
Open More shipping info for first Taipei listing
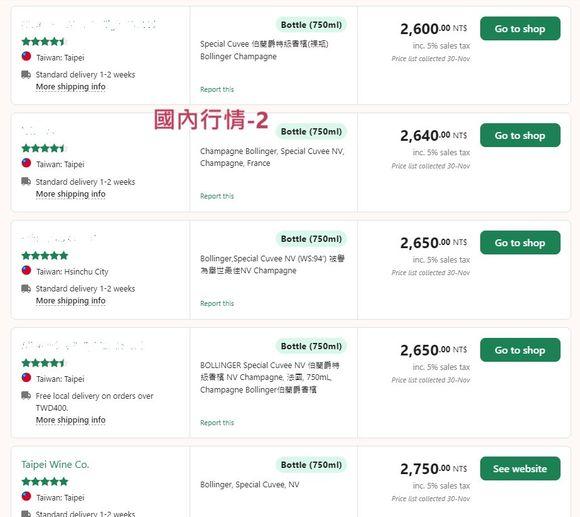[71, 87]
